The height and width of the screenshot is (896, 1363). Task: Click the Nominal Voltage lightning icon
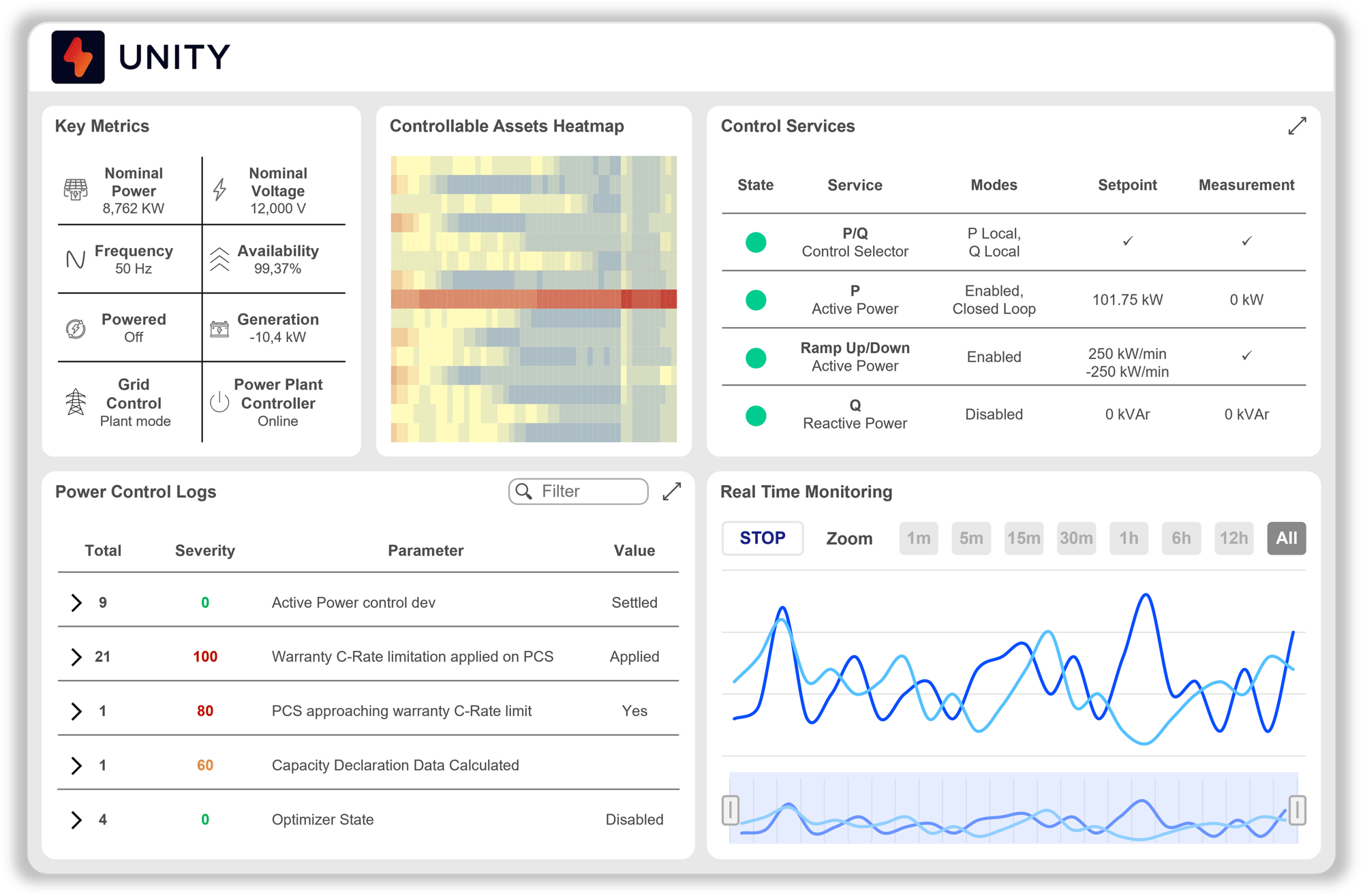(x=219, y=189)
